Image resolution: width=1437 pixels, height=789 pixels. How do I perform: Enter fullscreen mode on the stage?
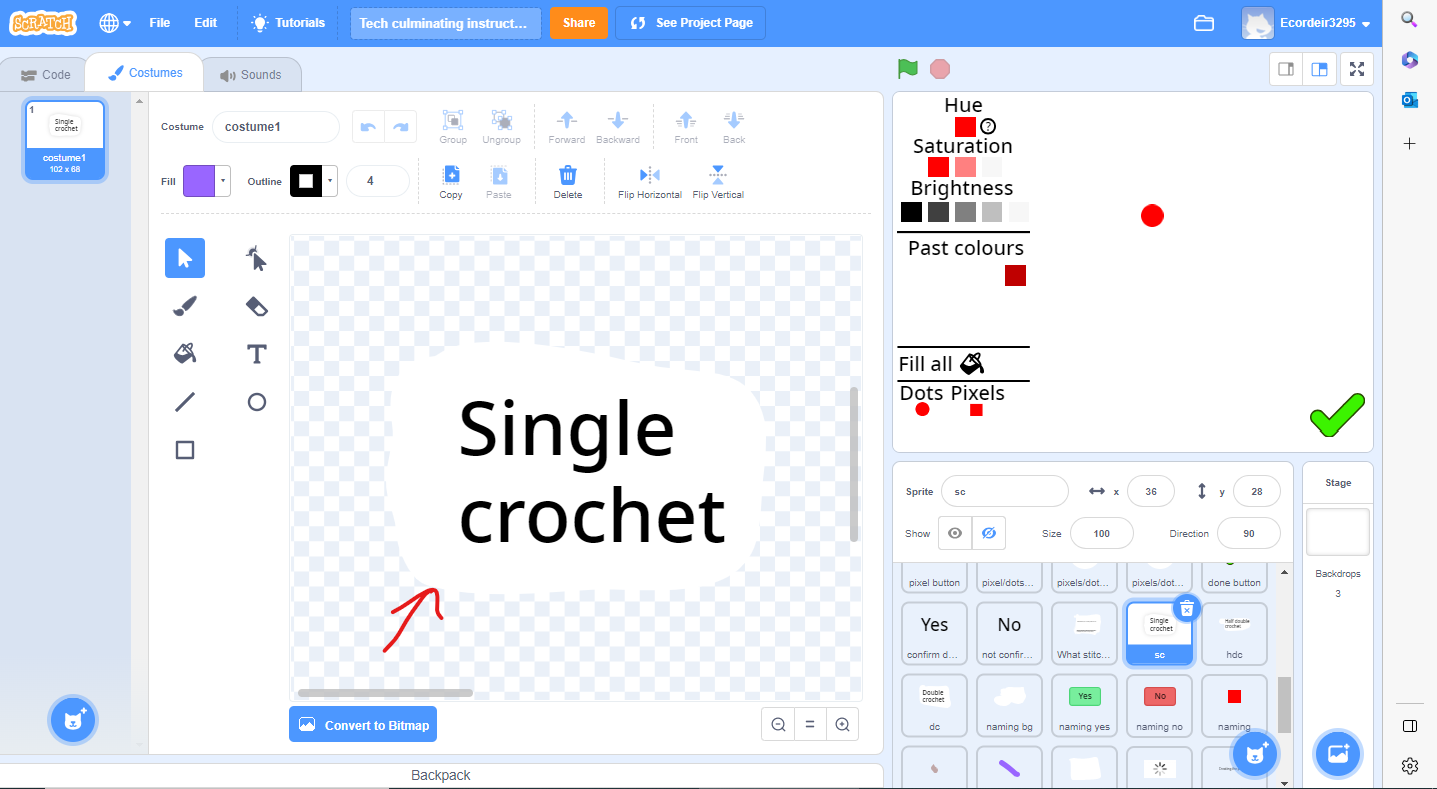click(x=1357, y=69)
